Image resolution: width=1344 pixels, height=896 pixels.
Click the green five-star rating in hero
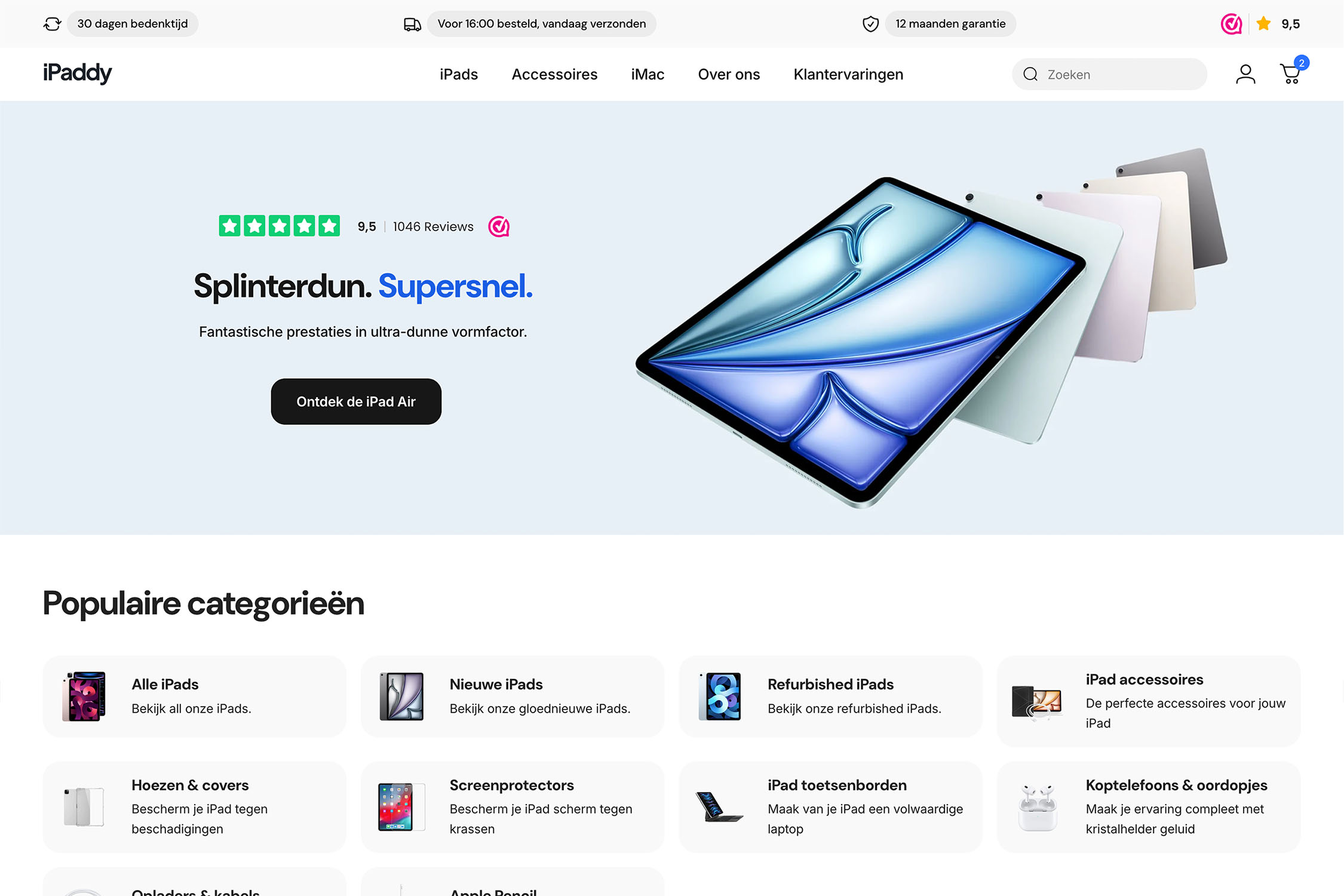pyautogui.click(x=280, y=226)
